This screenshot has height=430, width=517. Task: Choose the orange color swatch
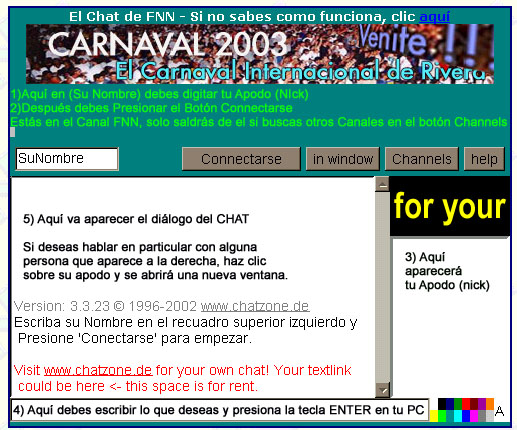[x=490, y=404]
